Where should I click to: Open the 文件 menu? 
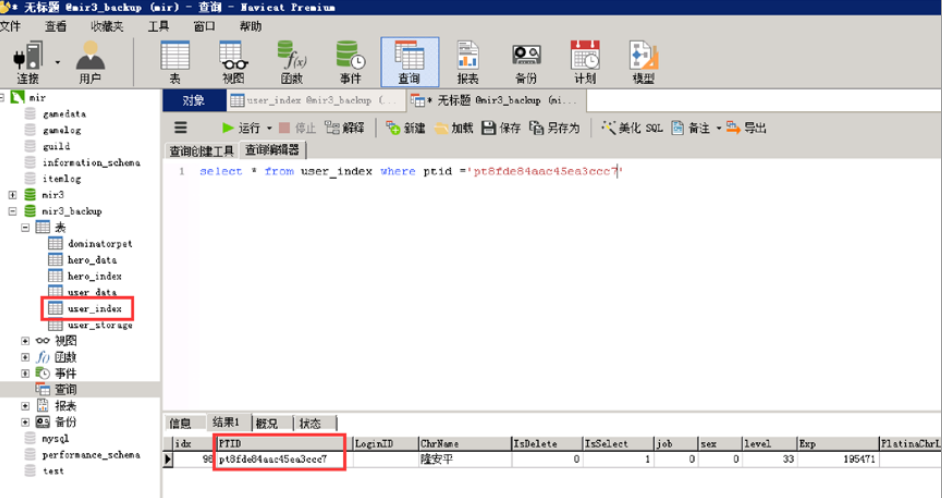point(10,26)
